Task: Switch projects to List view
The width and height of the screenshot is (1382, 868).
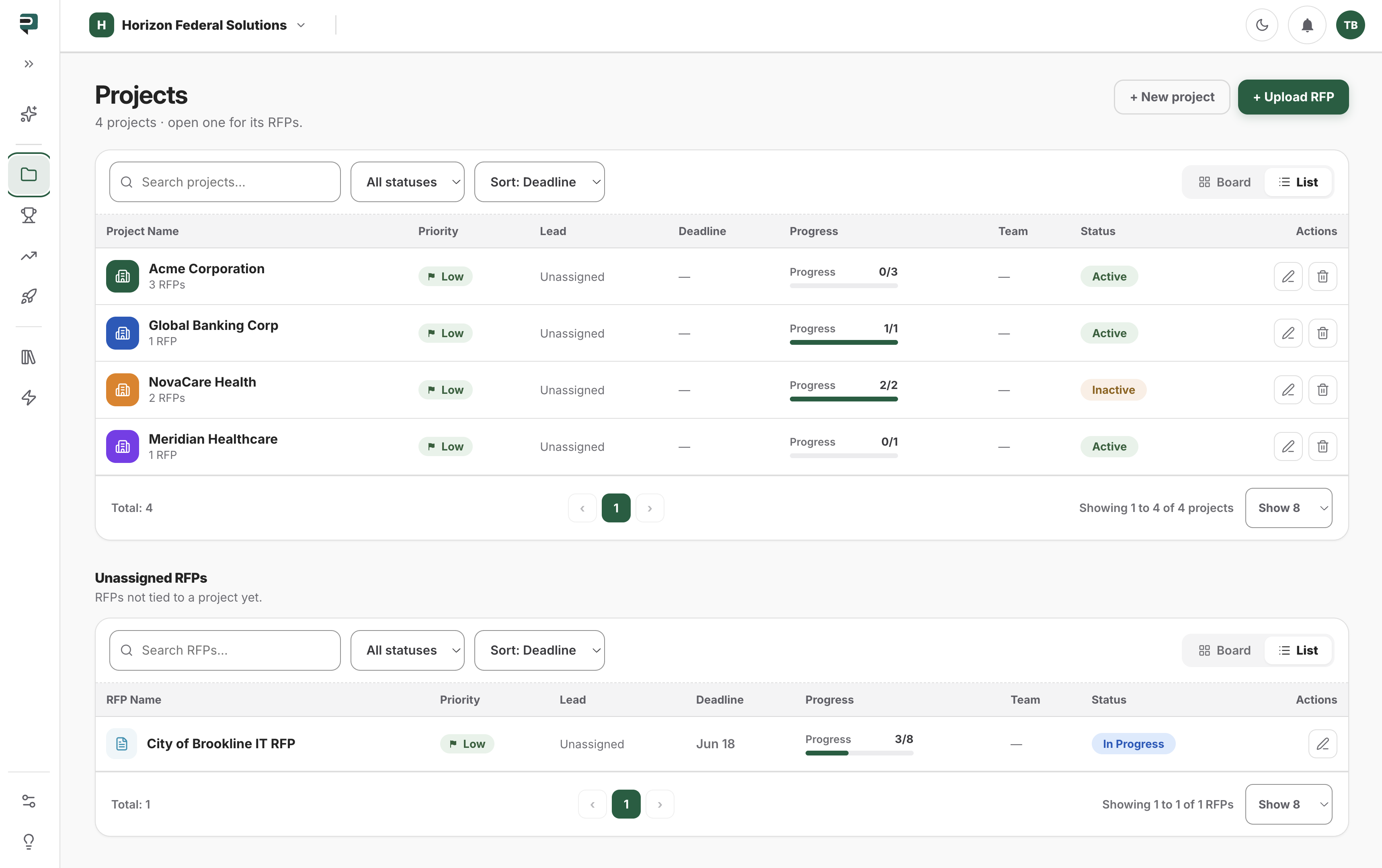Action: coord(1298,182)
